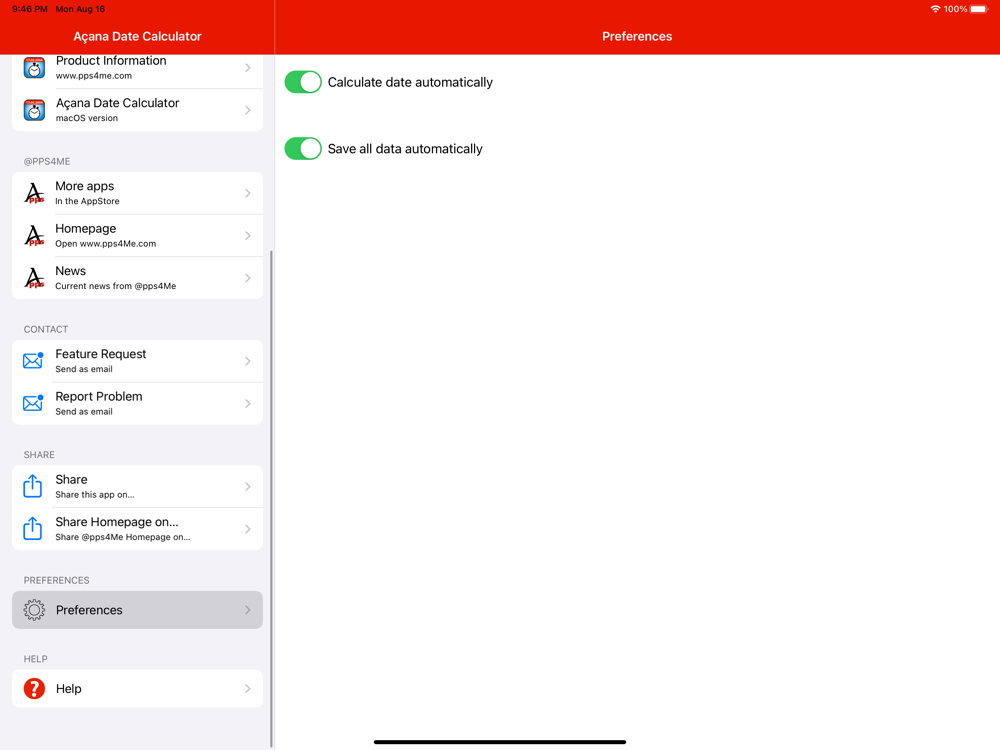
Task: Click the chevron on Feature Request row
Action: click(248, 361)
